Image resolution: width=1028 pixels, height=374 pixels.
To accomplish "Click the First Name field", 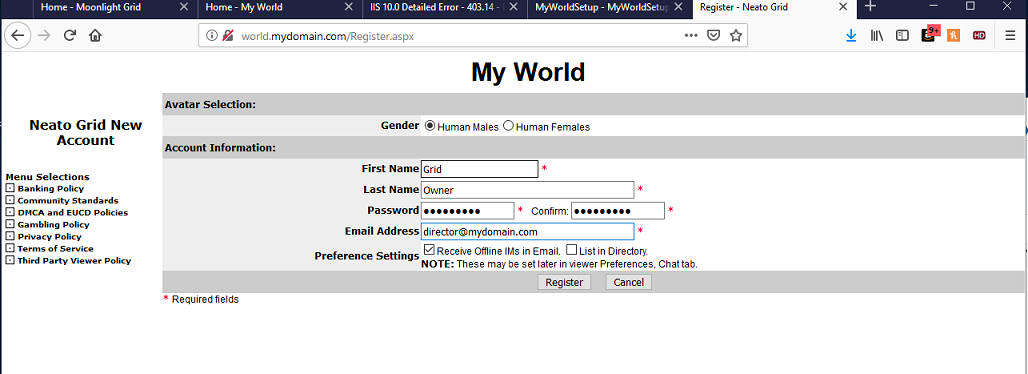I will point(479,169).
